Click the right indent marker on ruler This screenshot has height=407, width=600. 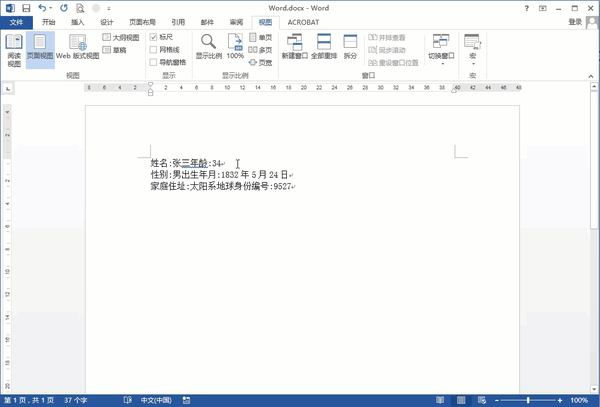454,91
